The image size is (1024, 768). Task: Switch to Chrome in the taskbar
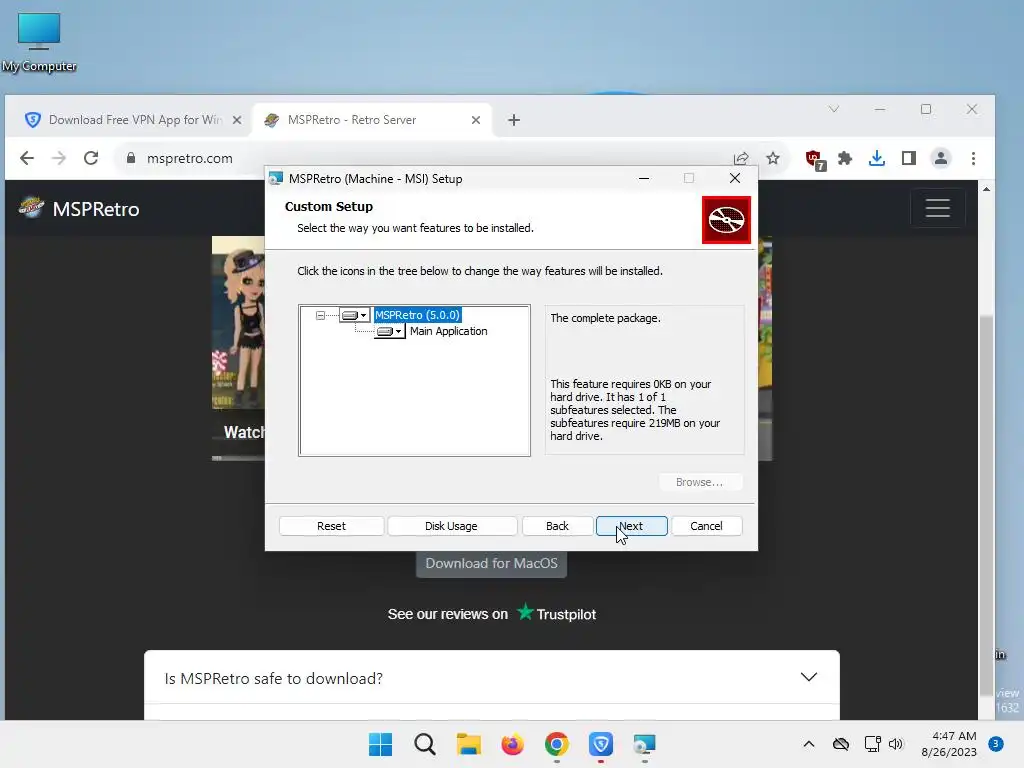[x=556, y=744]
